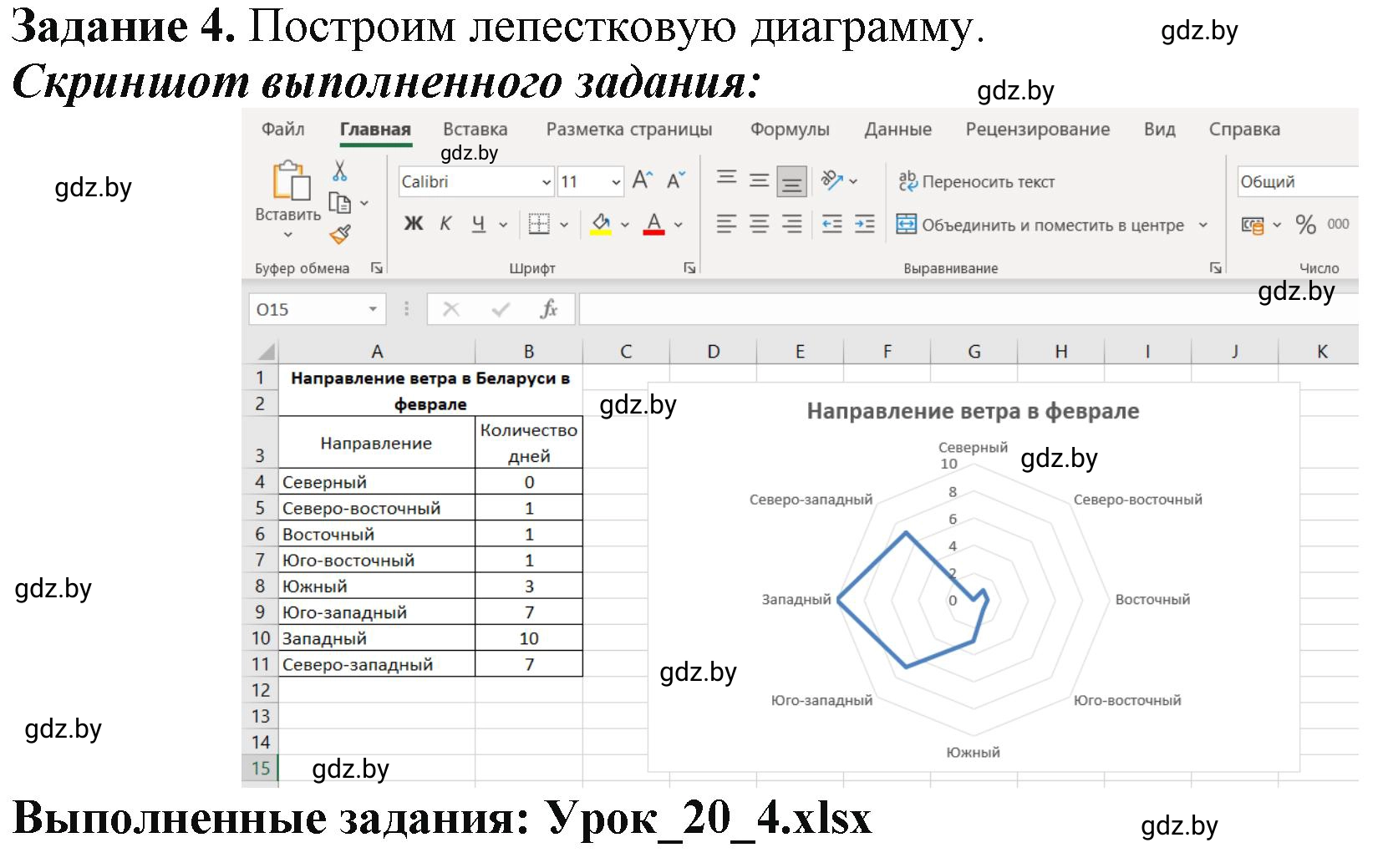Open the Выравнивание dialog launcher
The width and height of the screenshot is (1388, 868).
coord(1215,268)
